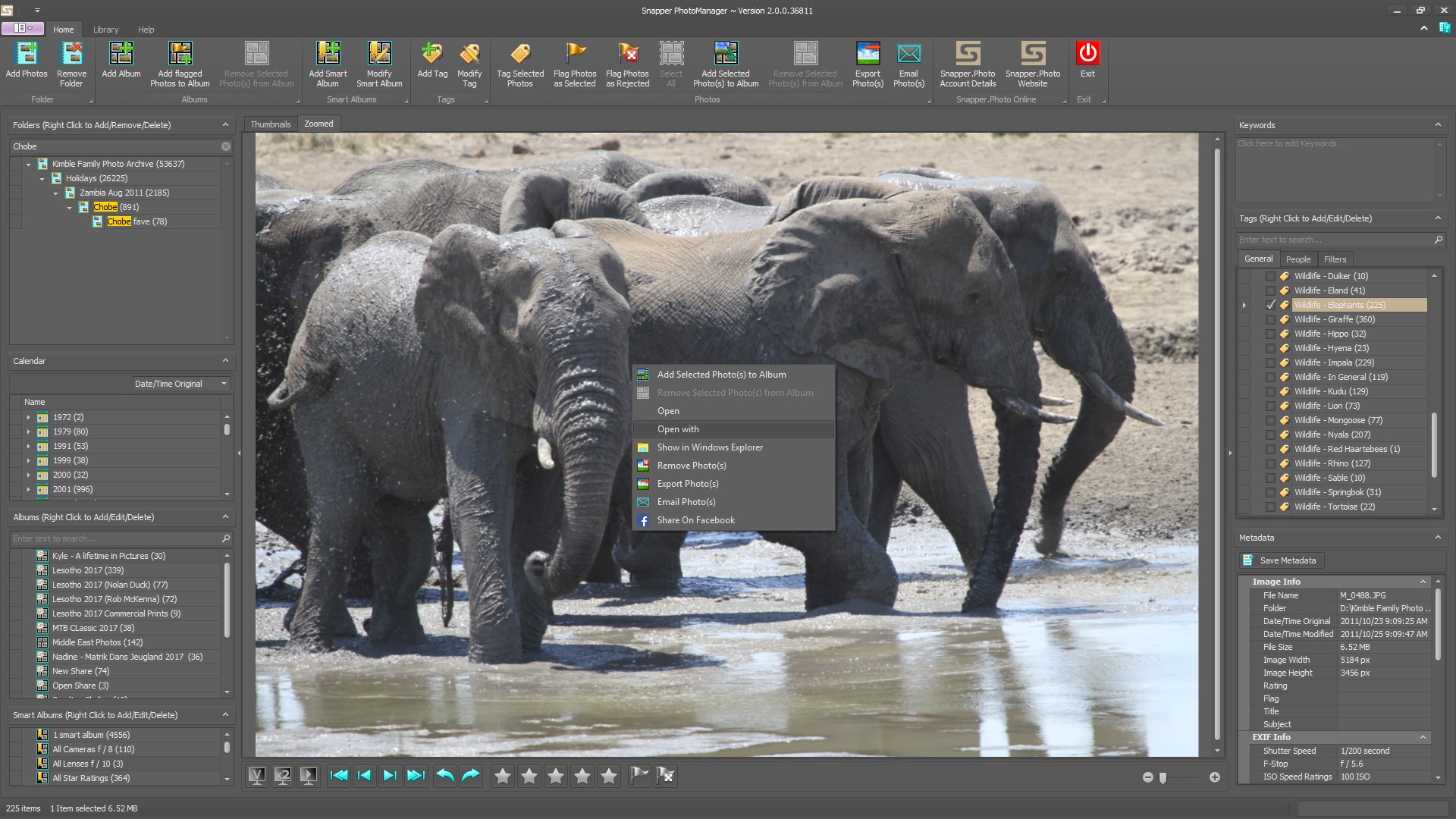This screenshot has height=819, width=1456.
Task: Open the Date/Time Original dropdown
Action: click(224, 384)
